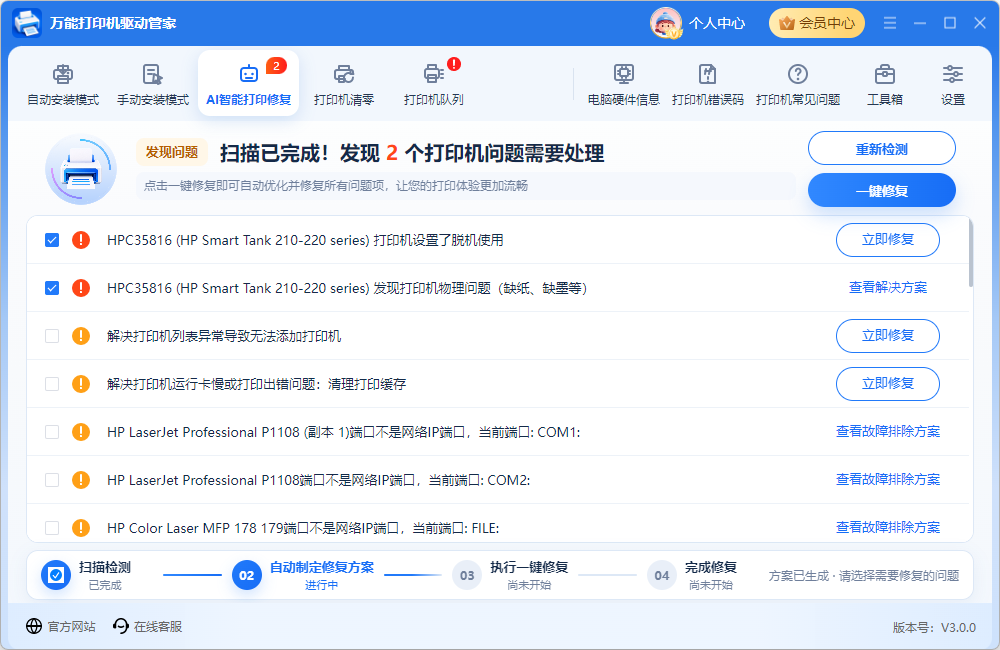Select the AI智能打印修复 tab

(x=248, y=84)
